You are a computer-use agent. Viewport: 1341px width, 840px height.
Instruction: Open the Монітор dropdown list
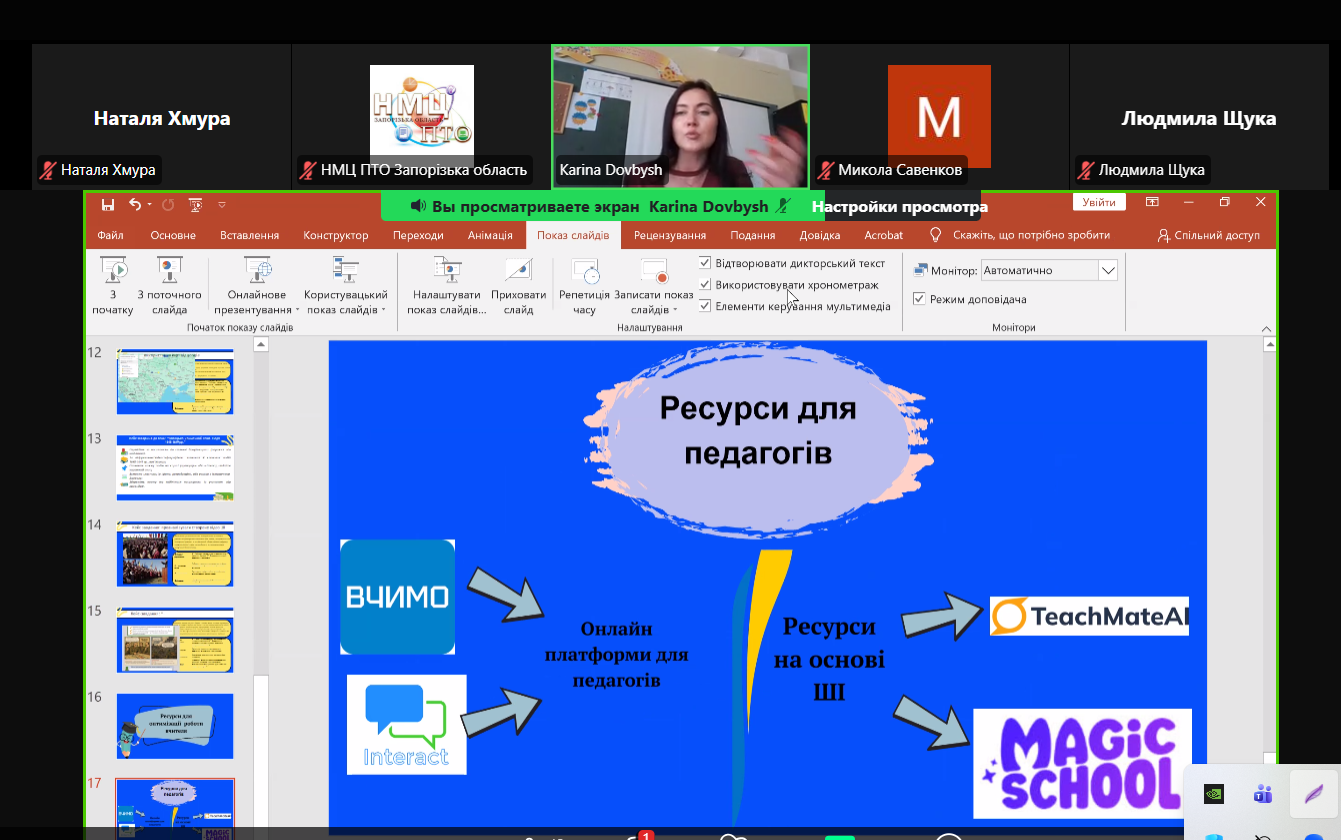click(1107, 270)
